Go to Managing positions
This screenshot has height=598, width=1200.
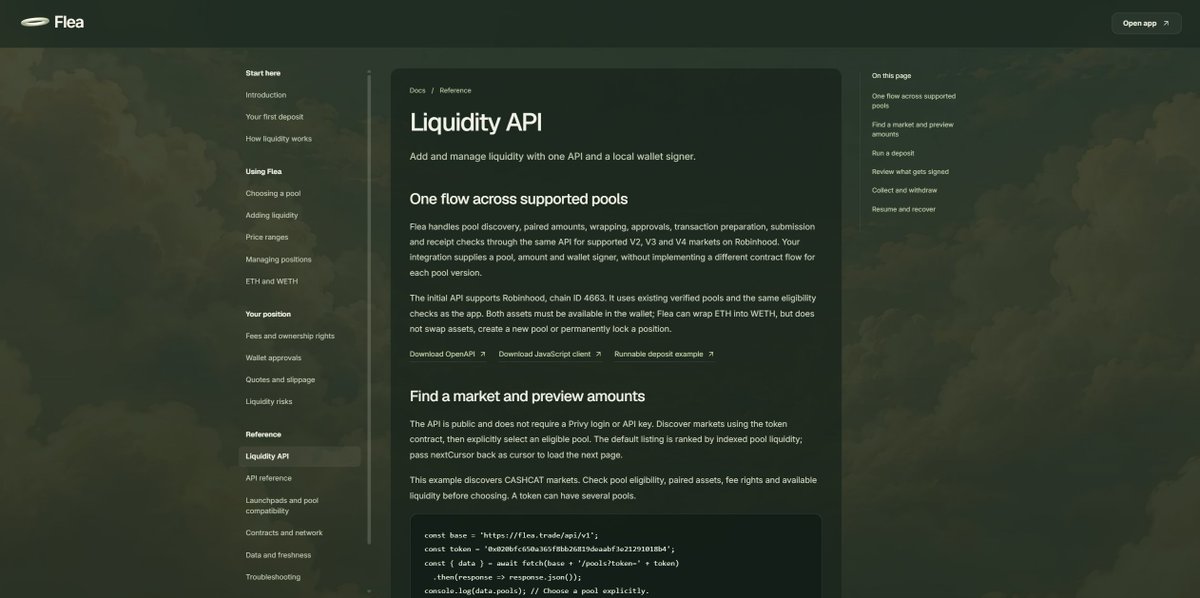coord(279,259)
